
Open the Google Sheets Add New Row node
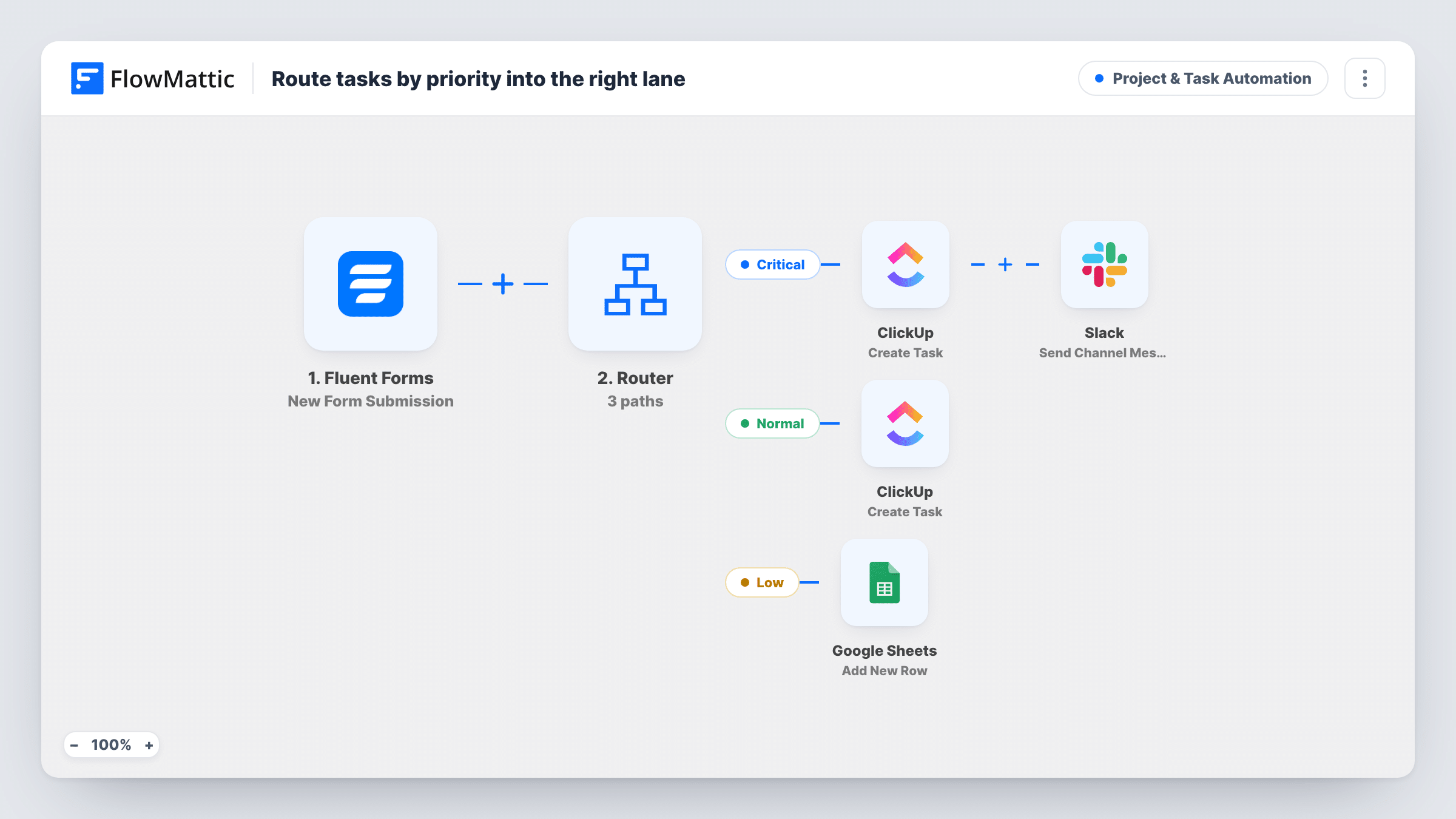click(885, 582)
